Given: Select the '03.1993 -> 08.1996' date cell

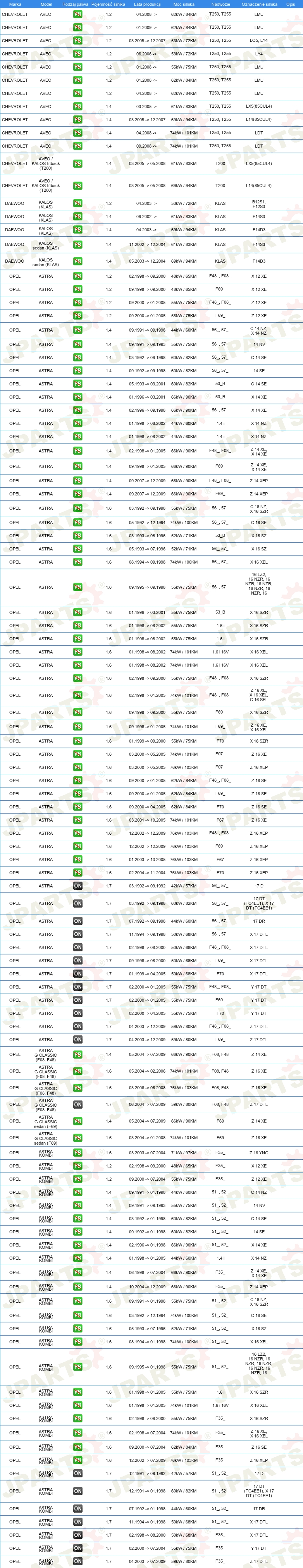Looking at the screenshot, I should pos(146,536).
